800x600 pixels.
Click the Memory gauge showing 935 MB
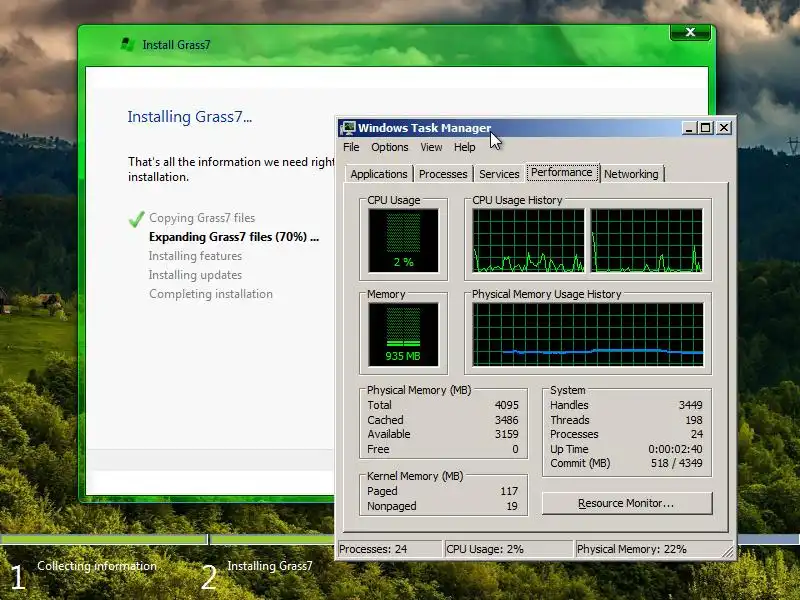tap(403, 334)
